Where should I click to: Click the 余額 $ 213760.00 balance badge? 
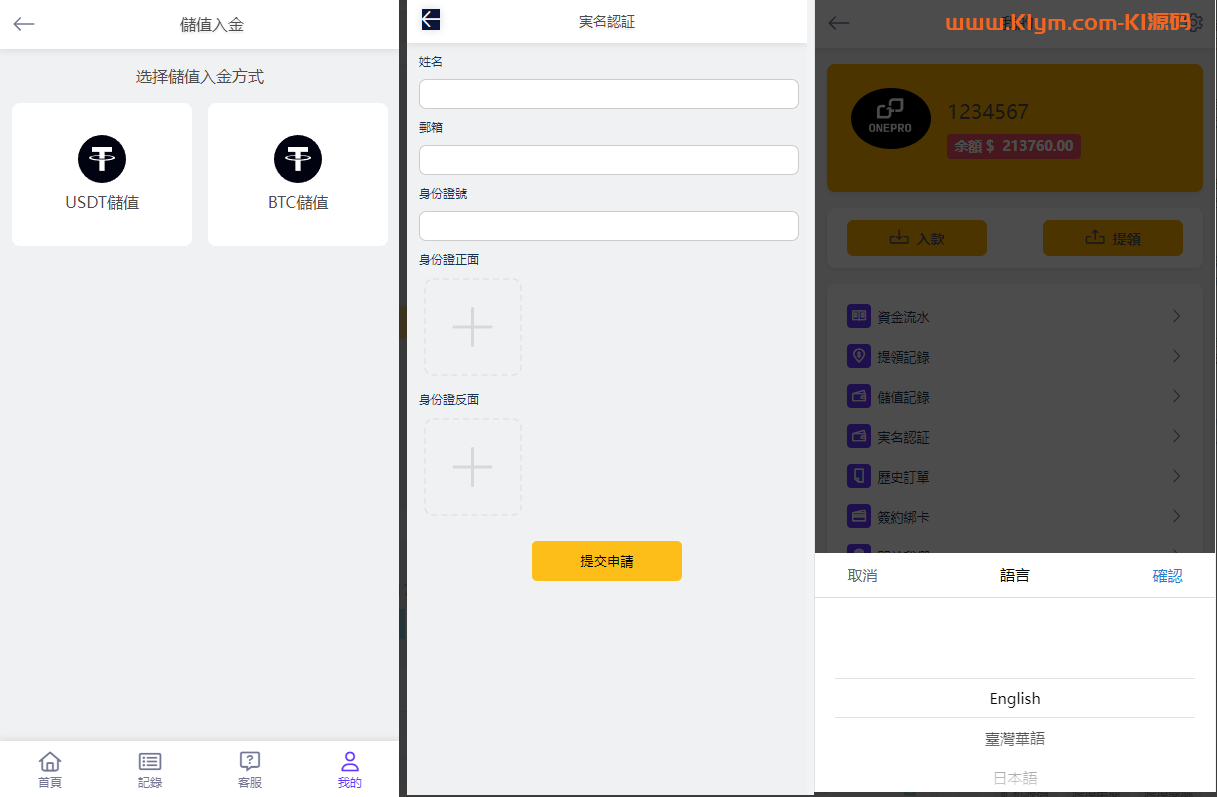[1014, 146]
